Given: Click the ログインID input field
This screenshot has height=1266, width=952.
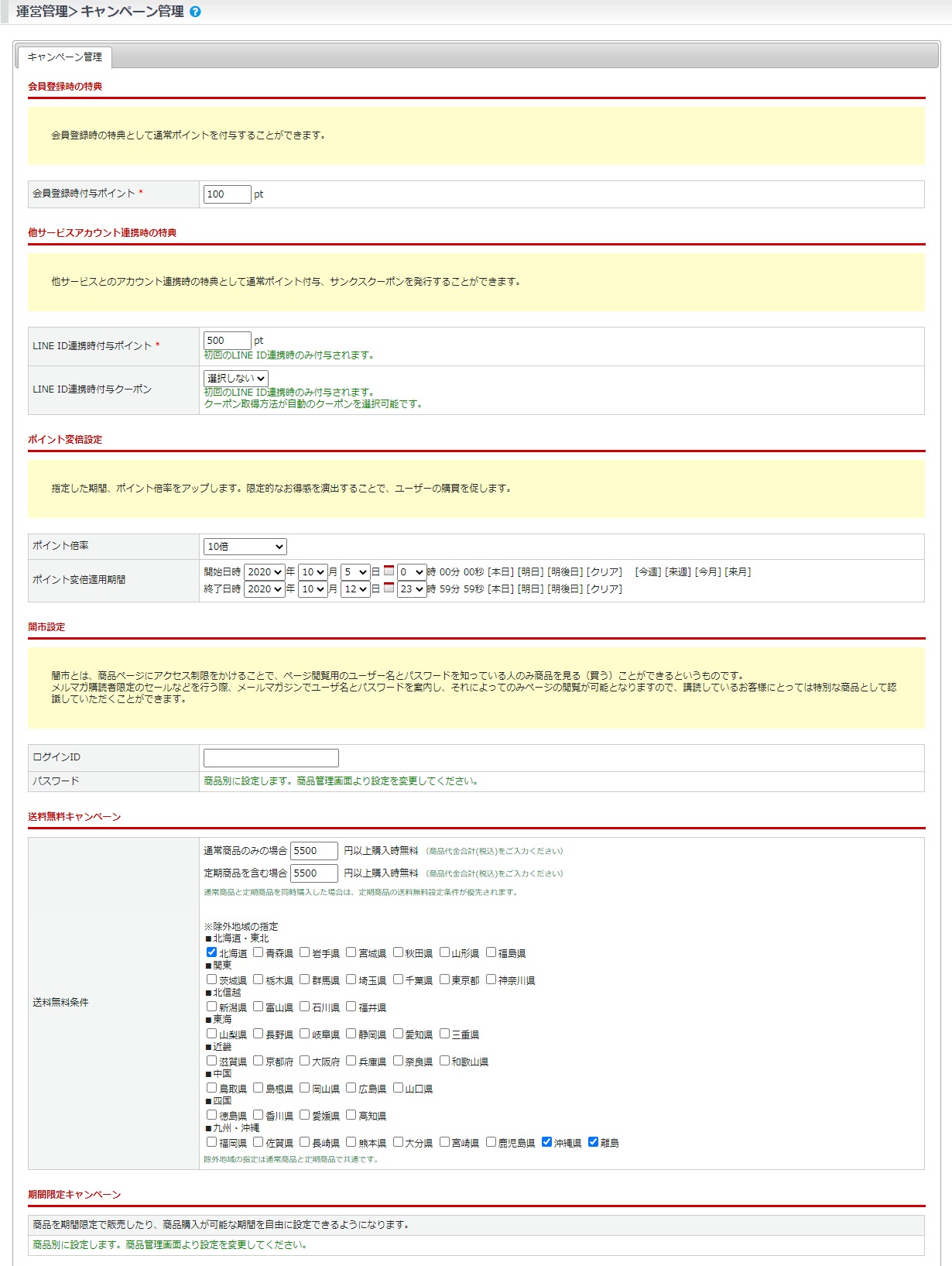Looking at the screenshot, I should (x=271, y=758).
